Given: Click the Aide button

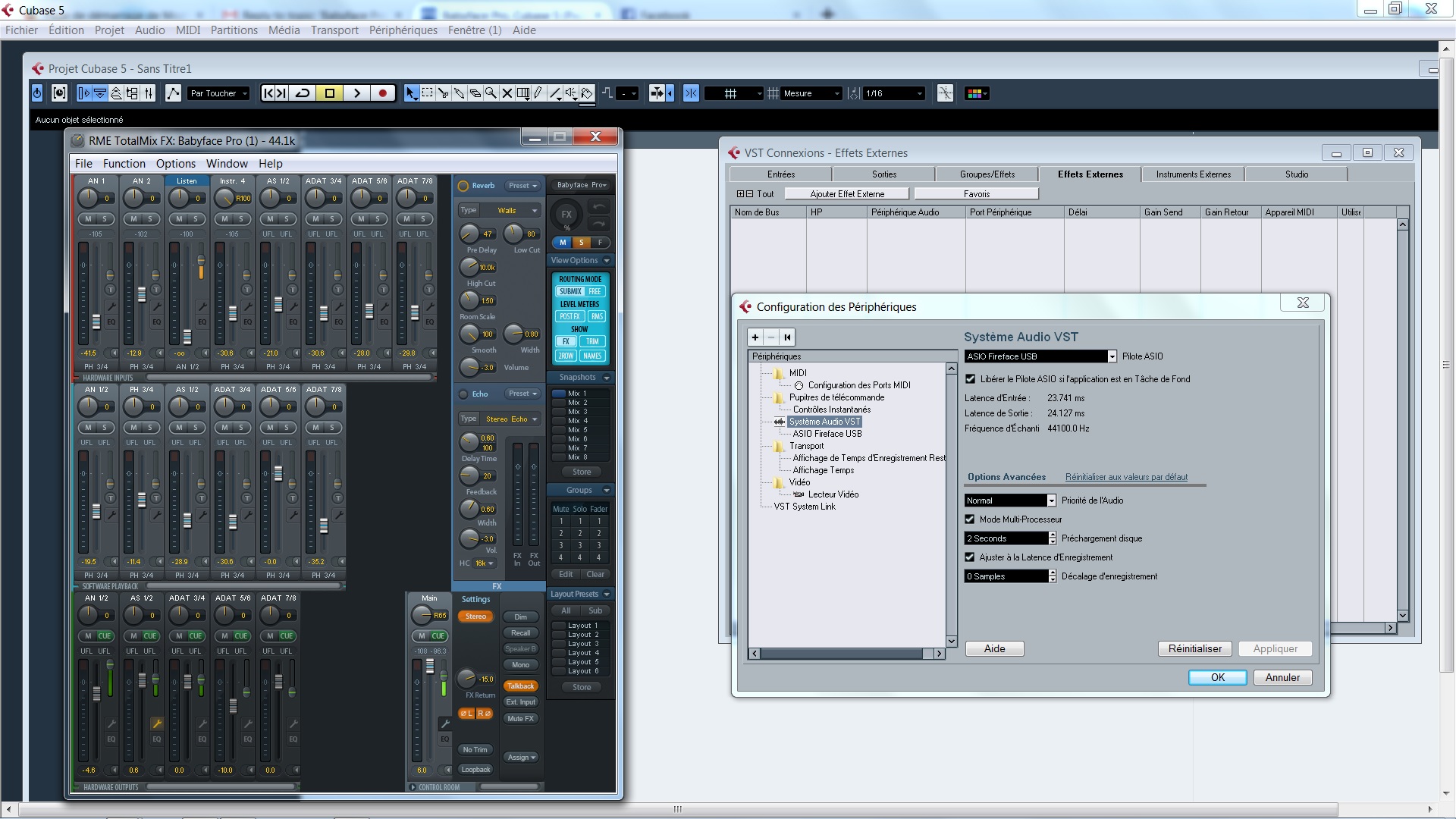Looking at the screenshot, I should coord(994,649).
